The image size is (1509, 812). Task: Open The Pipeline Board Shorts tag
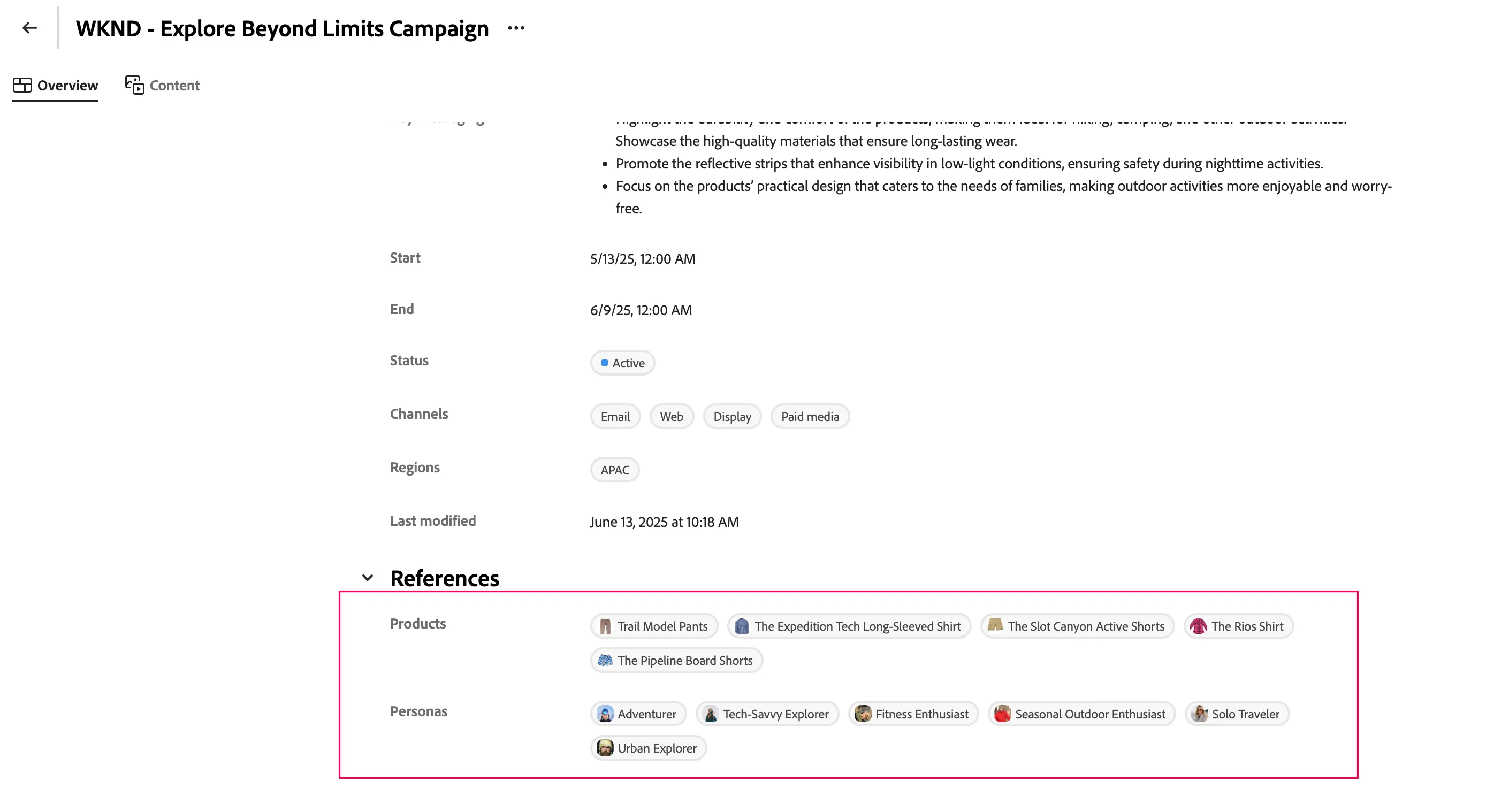tap(676, 661)
